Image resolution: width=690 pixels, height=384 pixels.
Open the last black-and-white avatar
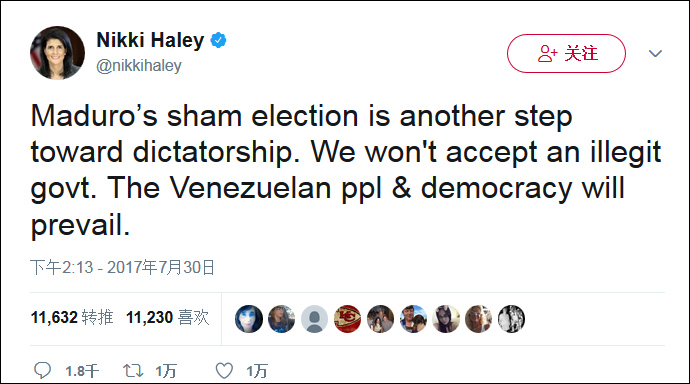(x=511, y=318)
